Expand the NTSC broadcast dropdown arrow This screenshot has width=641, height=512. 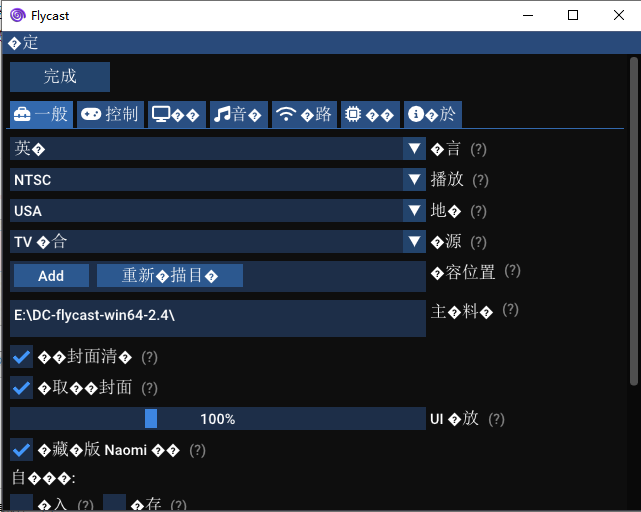pyautogui.click(x=414, y=180)
